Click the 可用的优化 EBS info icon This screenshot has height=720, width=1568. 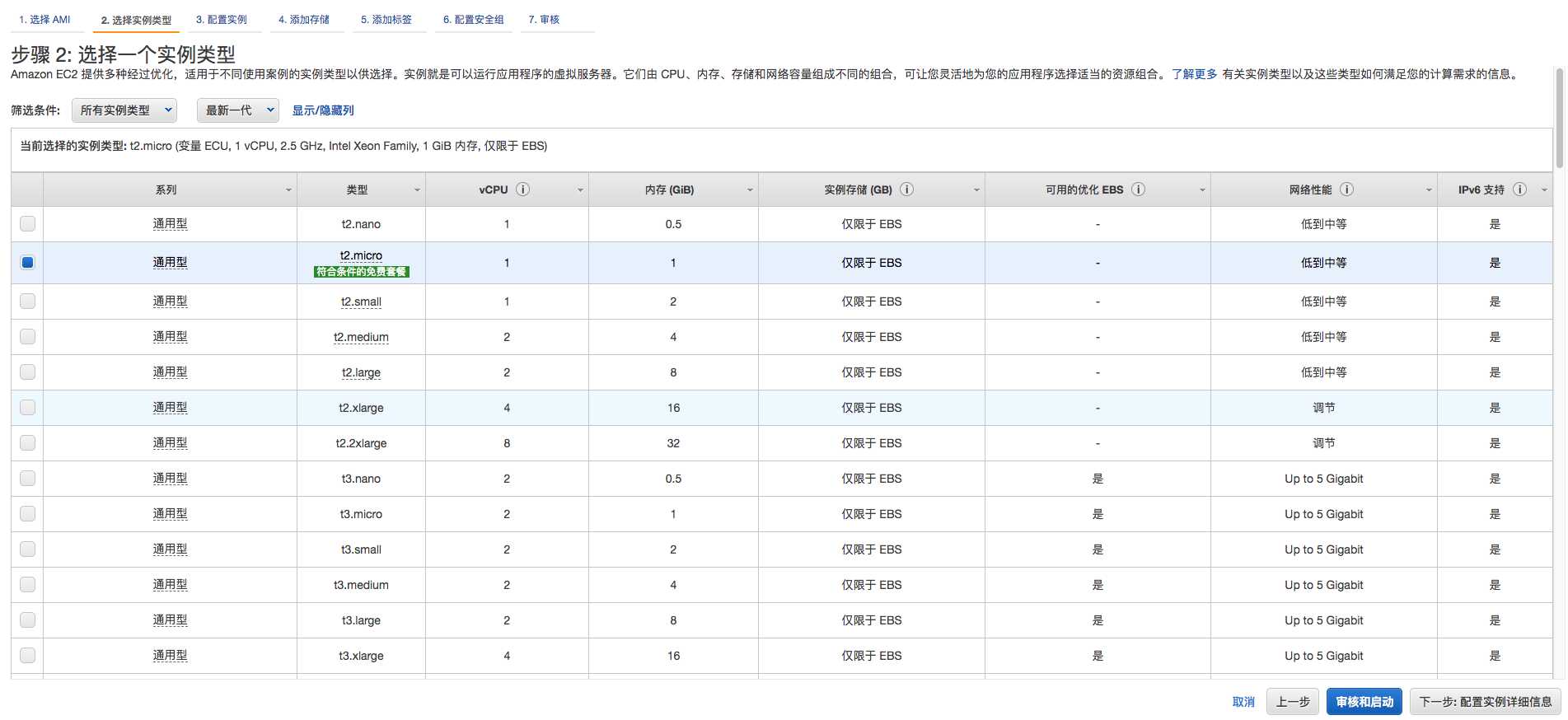[x=1138, y=189]
